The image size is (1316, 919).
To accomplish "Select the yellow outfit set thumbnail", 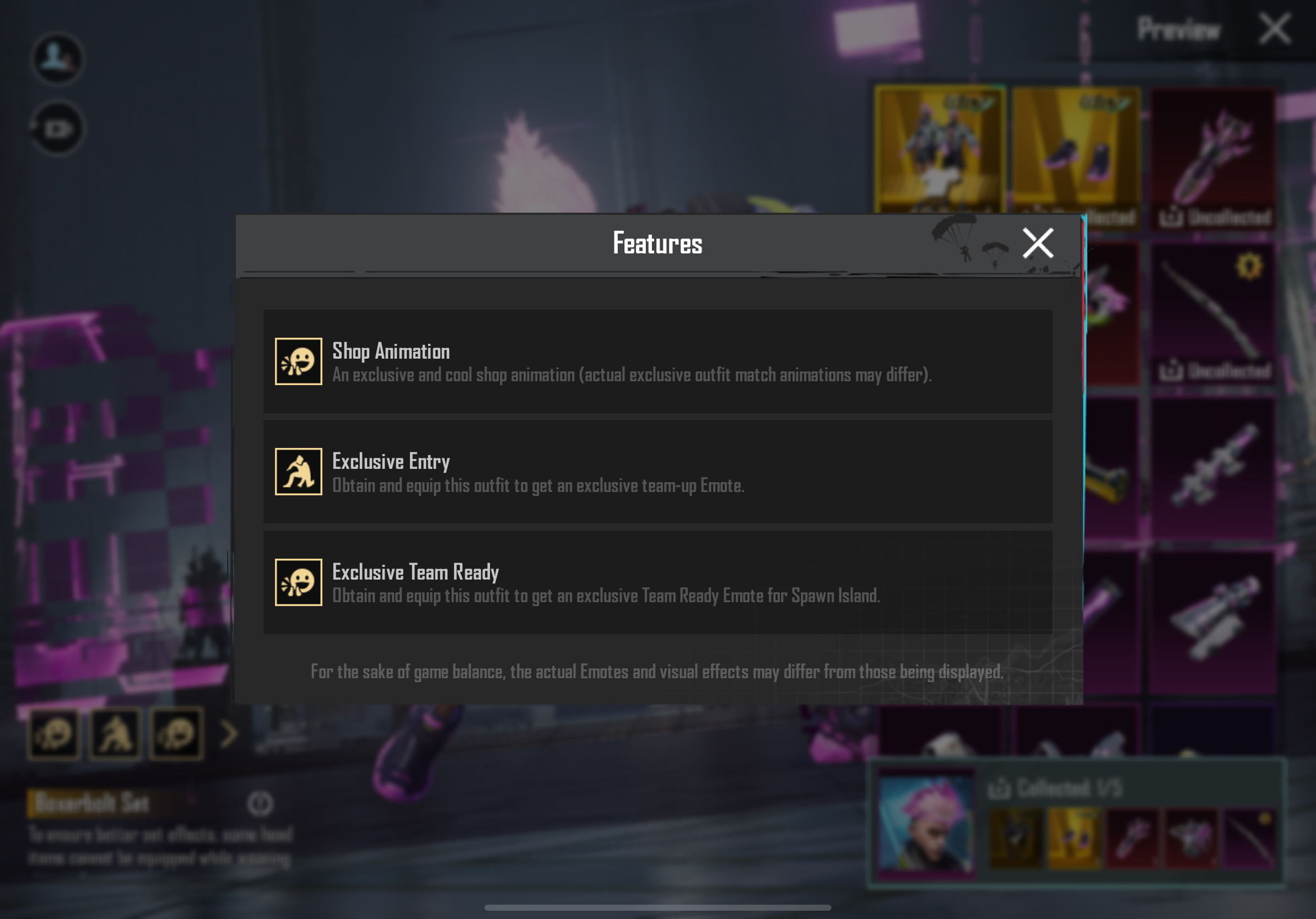I will (940, 150).
